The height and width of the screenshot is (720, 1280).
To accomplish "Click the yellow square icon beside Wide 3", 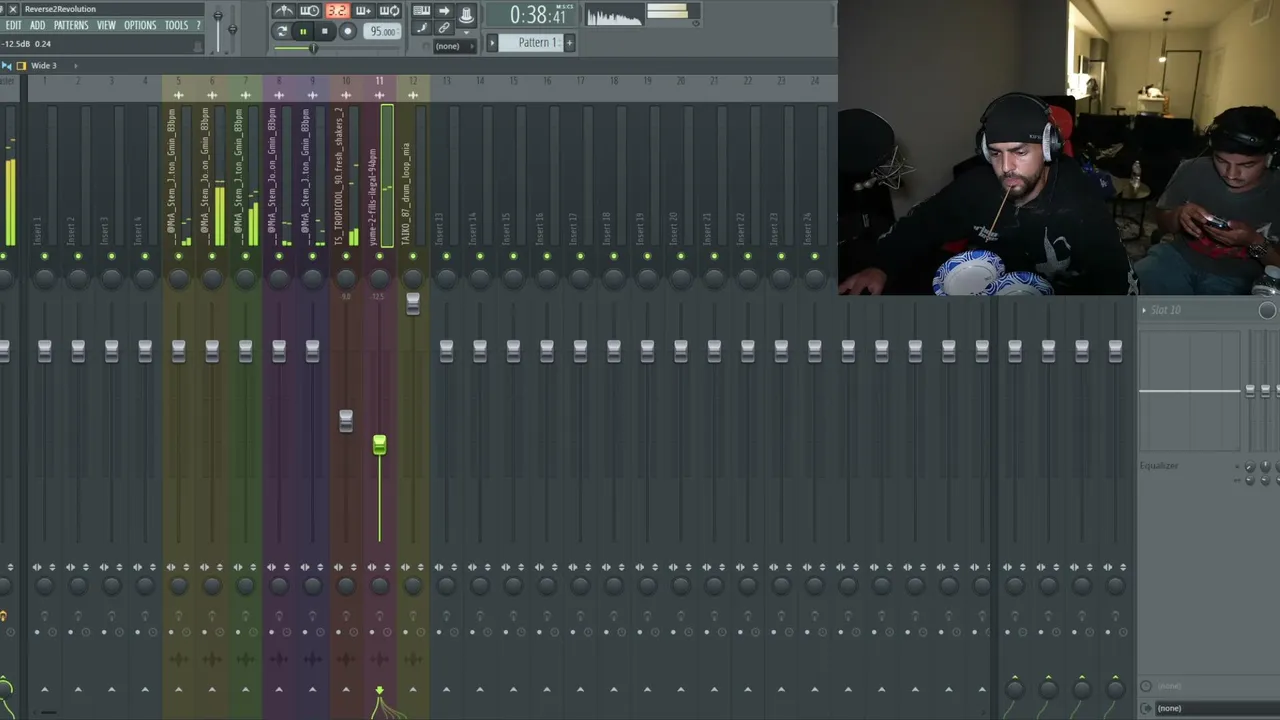I will (21, 65).
